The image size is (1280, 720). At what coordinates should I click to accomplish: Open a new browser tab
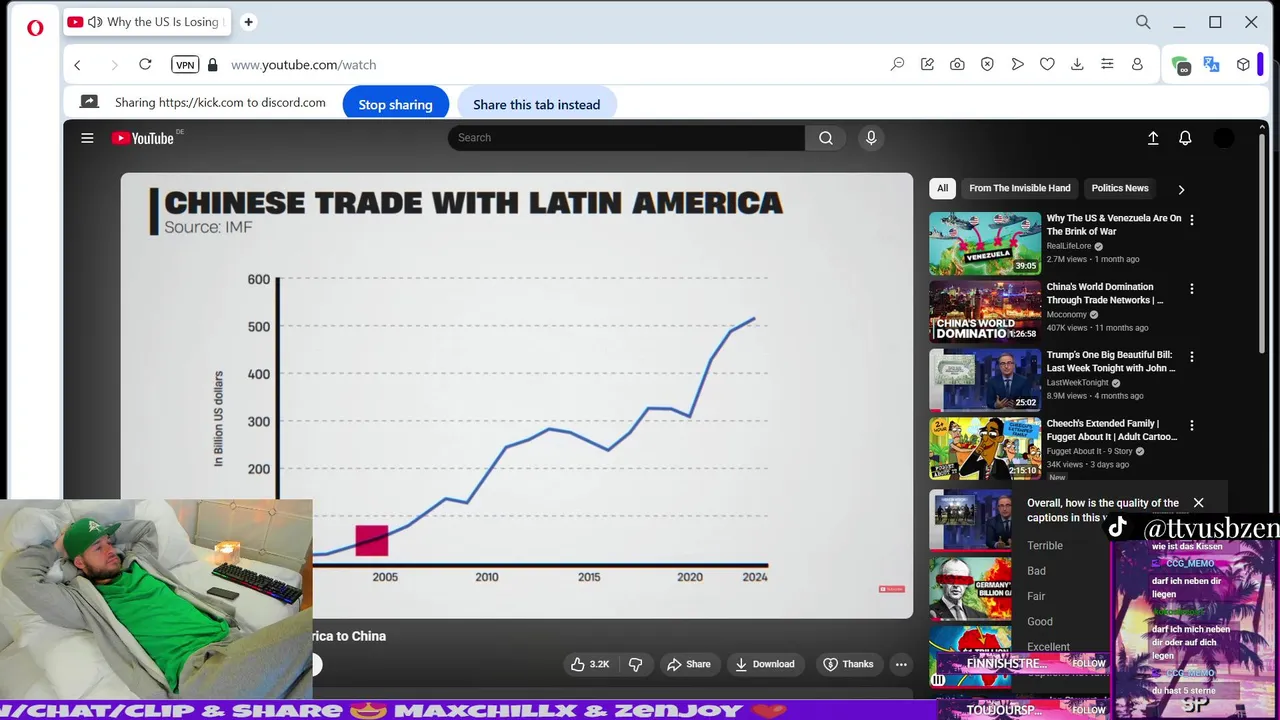[x=248, y=22]
